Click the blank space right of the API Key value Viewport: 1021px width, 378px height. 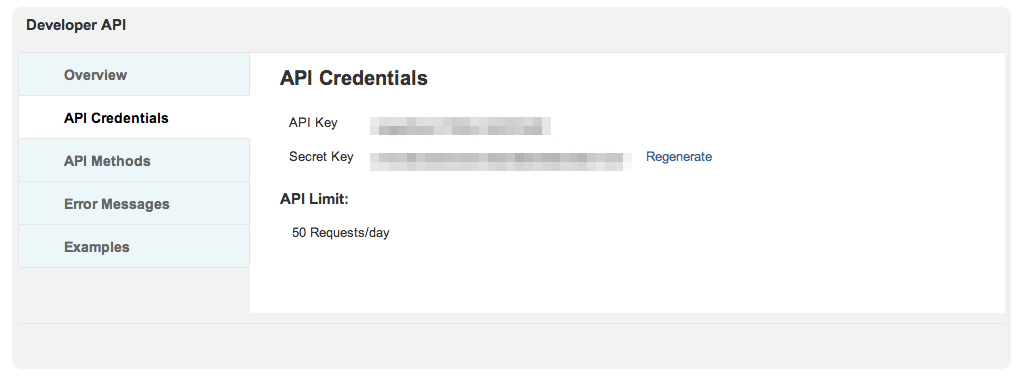(x=777, y=126)
